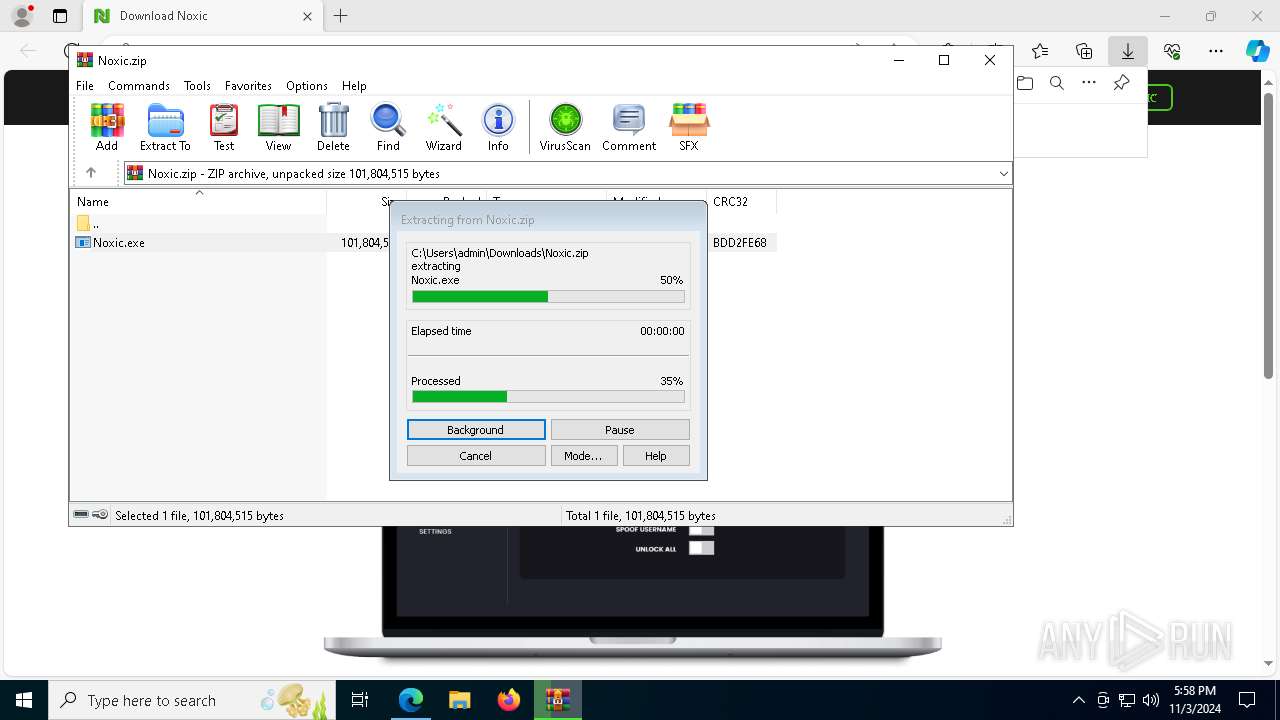Screen dimensions: 1280x720
Task: Open Edge profile icon
Action: [x=22, y=16]
